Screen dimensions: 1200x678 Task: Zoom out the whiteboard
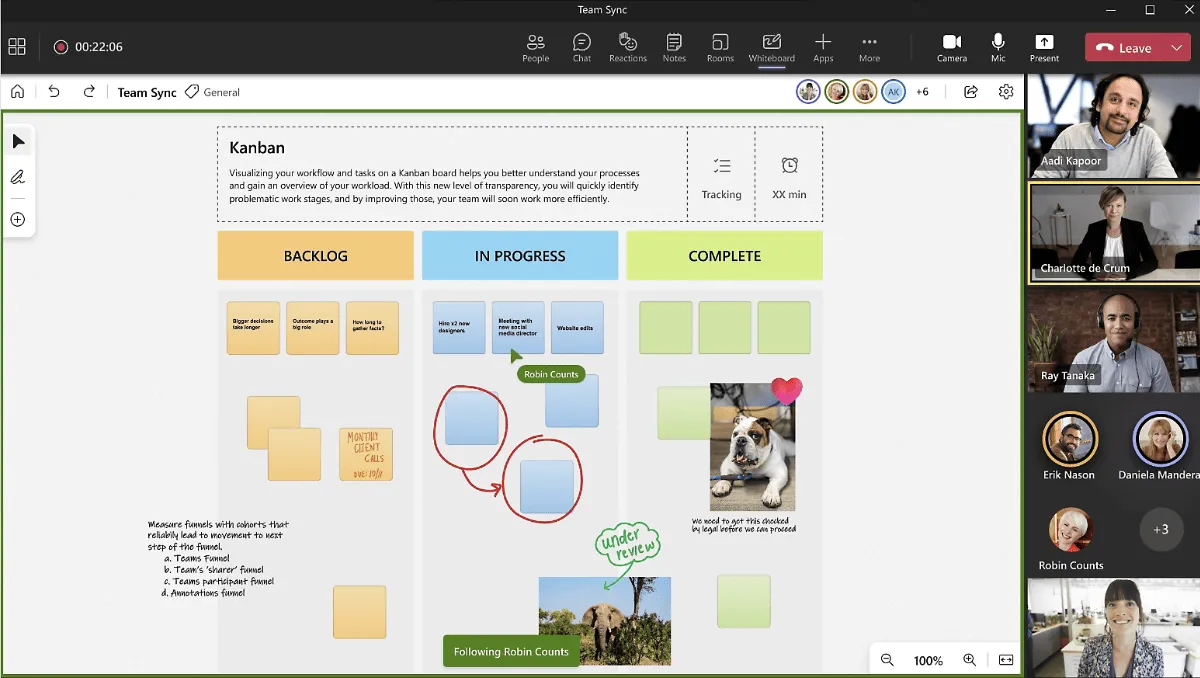[x=887, y=660]
